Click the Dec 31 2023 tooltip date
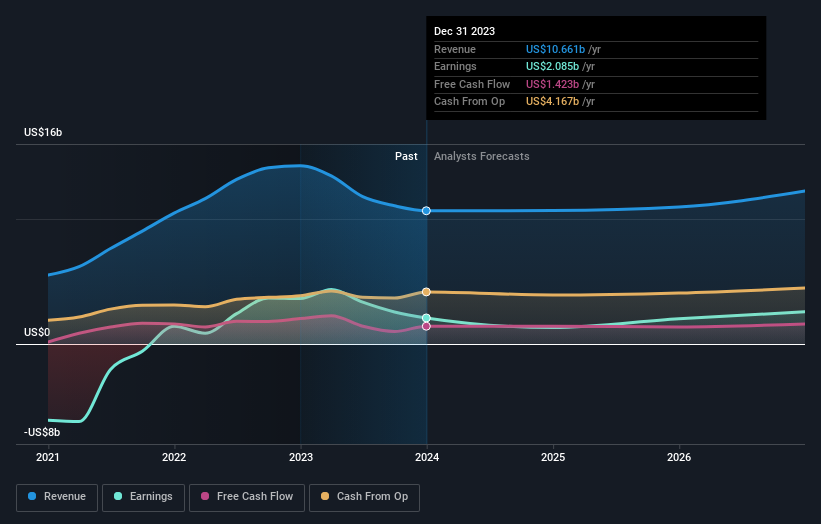 [x=464, y=31]
